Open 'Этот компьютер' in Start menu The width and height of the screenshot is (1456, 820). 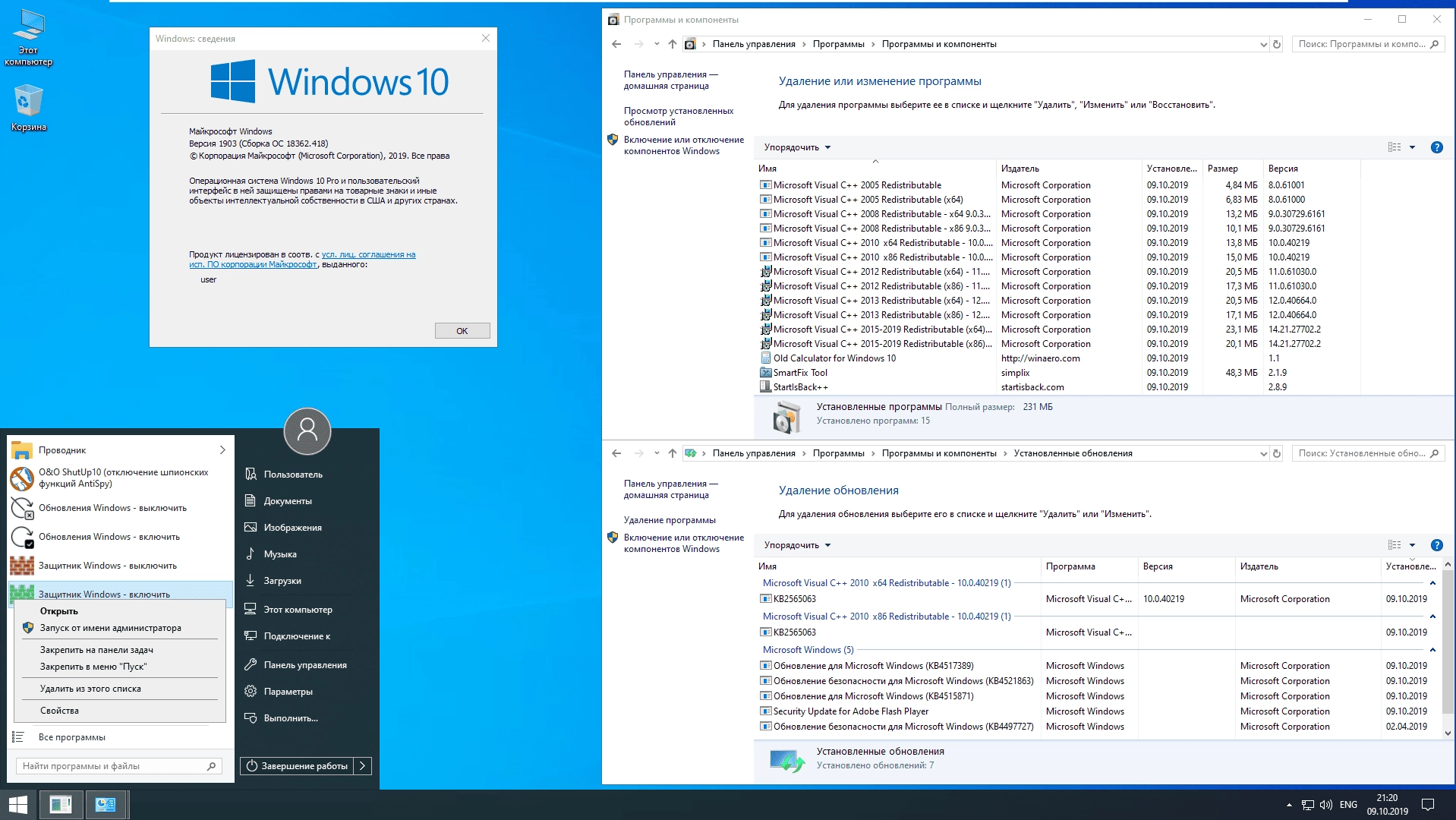click(x=298, y=610)
